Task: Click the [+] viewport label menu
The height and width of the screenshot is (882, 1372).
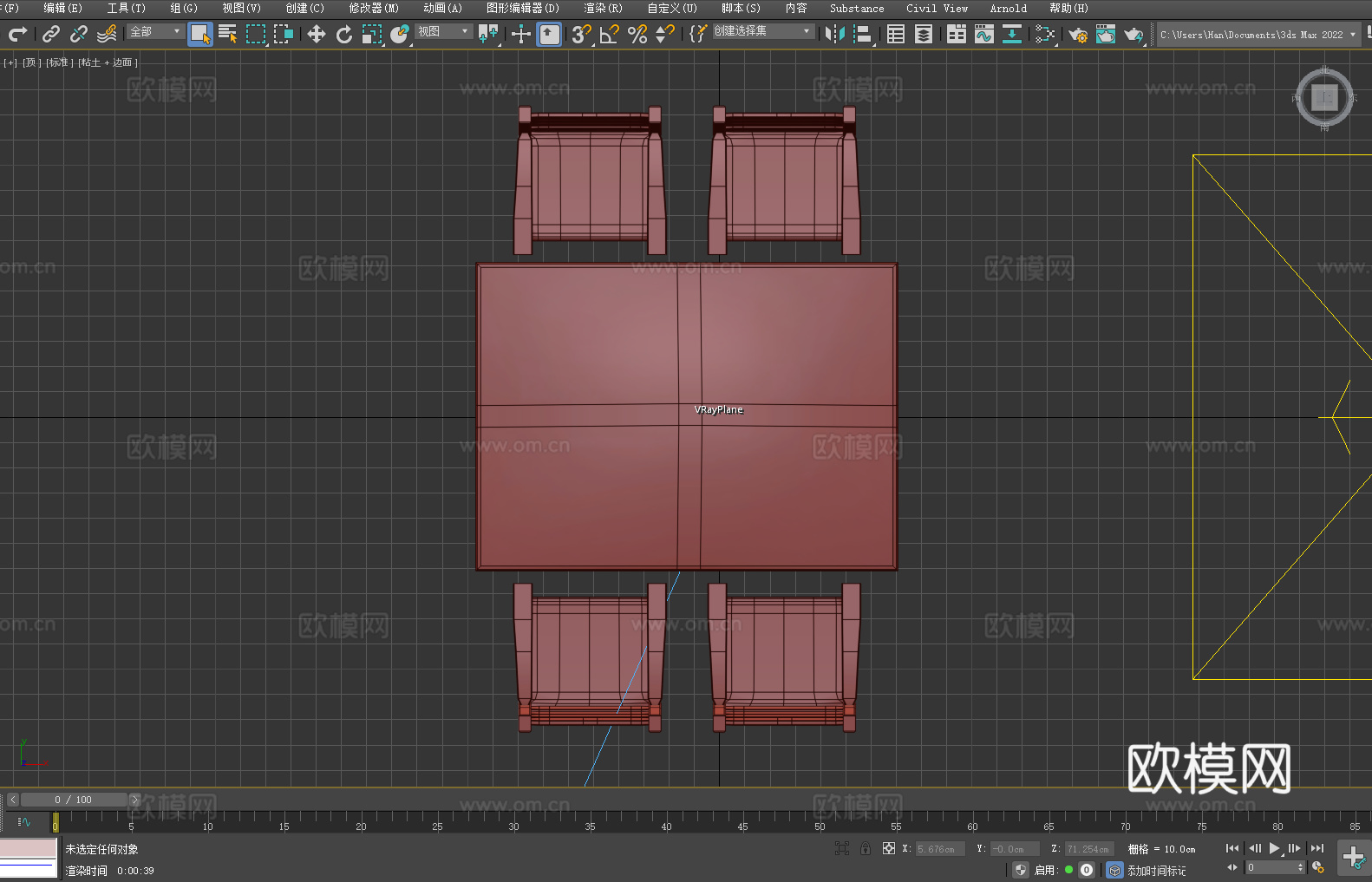Action: (10, 62)
